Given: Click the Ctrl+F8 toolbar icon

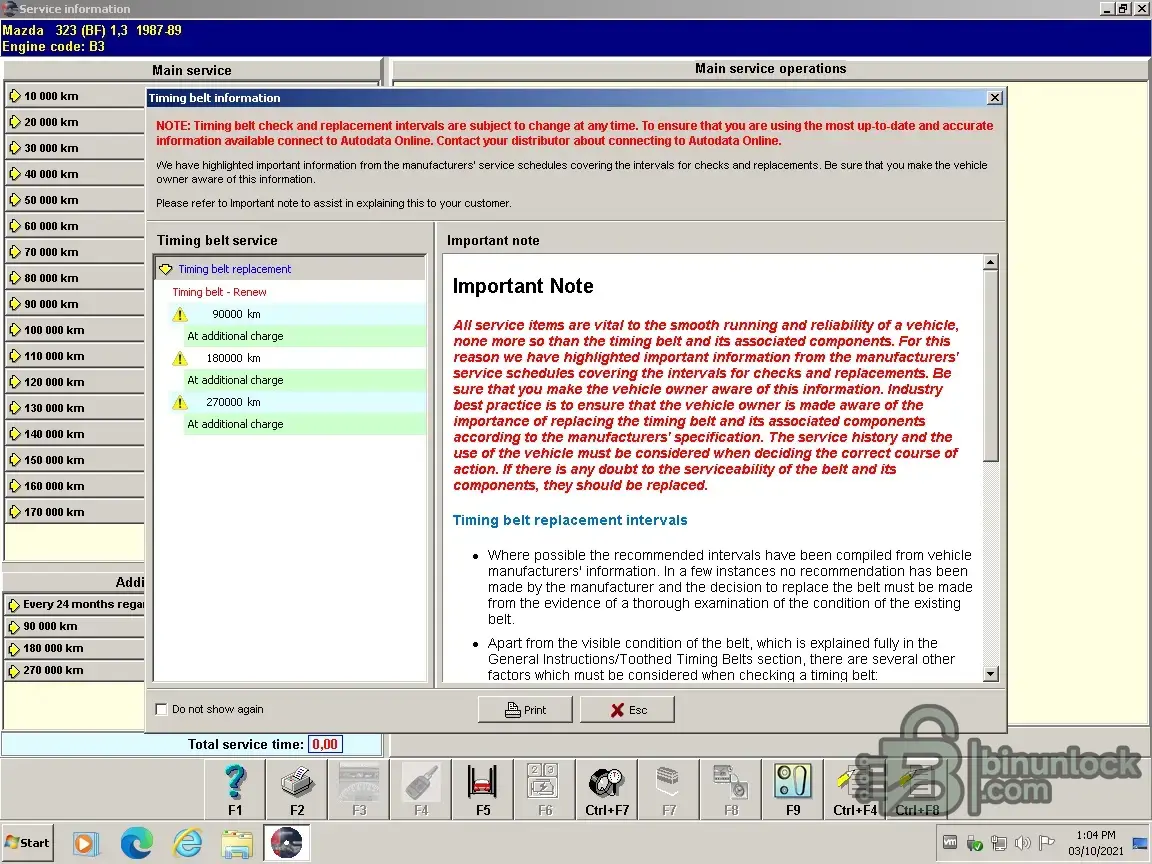Looking at the screenshot, I should pyautogui.click(x=917, y=782).
